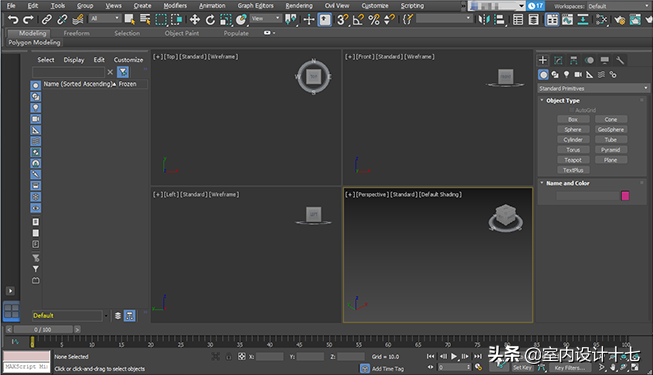Open the Key Filters dialog button

569,368
